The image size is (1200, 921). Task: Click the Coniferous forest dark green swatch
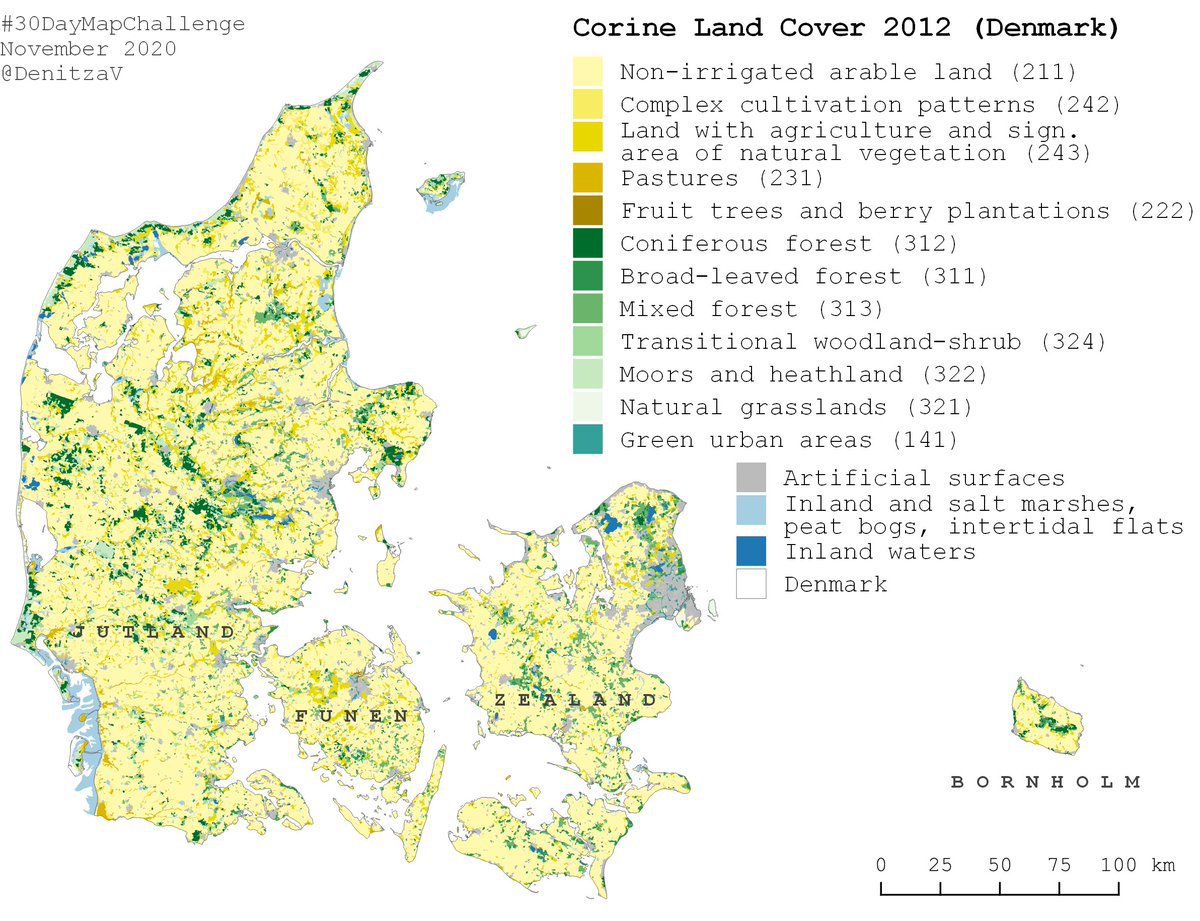click(587, 244)
